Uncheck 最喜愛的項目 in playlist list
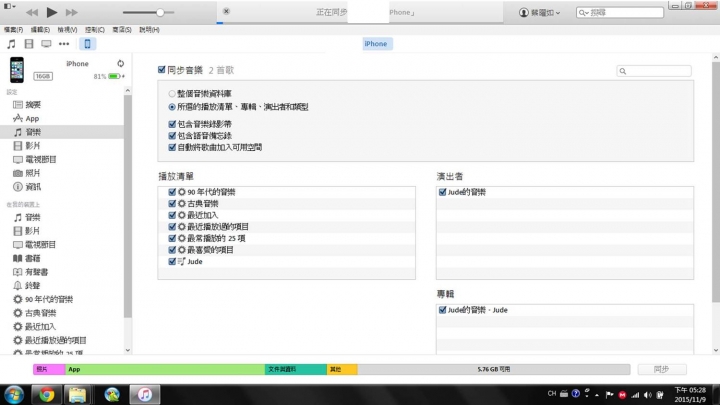This screenshot has height=405, width=720. [x=172, y=250]
